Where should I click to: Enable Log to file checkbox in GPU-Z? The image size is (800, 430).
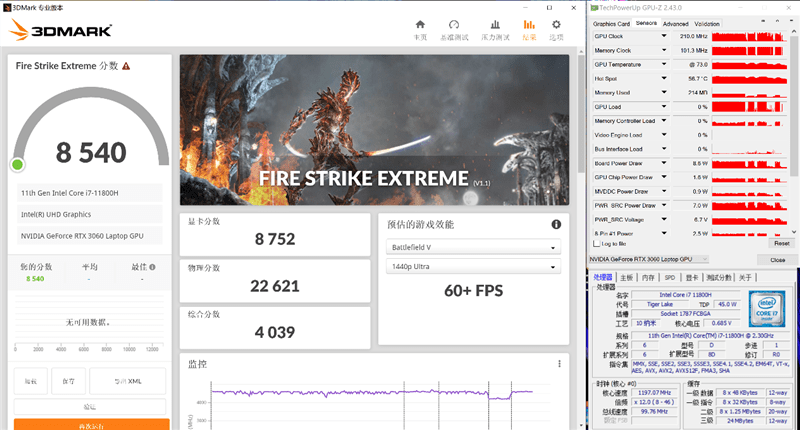(x=596, y=243)
